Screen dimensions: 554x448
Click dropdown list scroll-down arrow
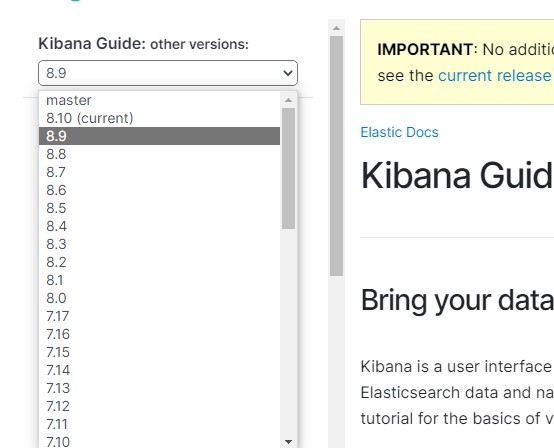(288, 442)
